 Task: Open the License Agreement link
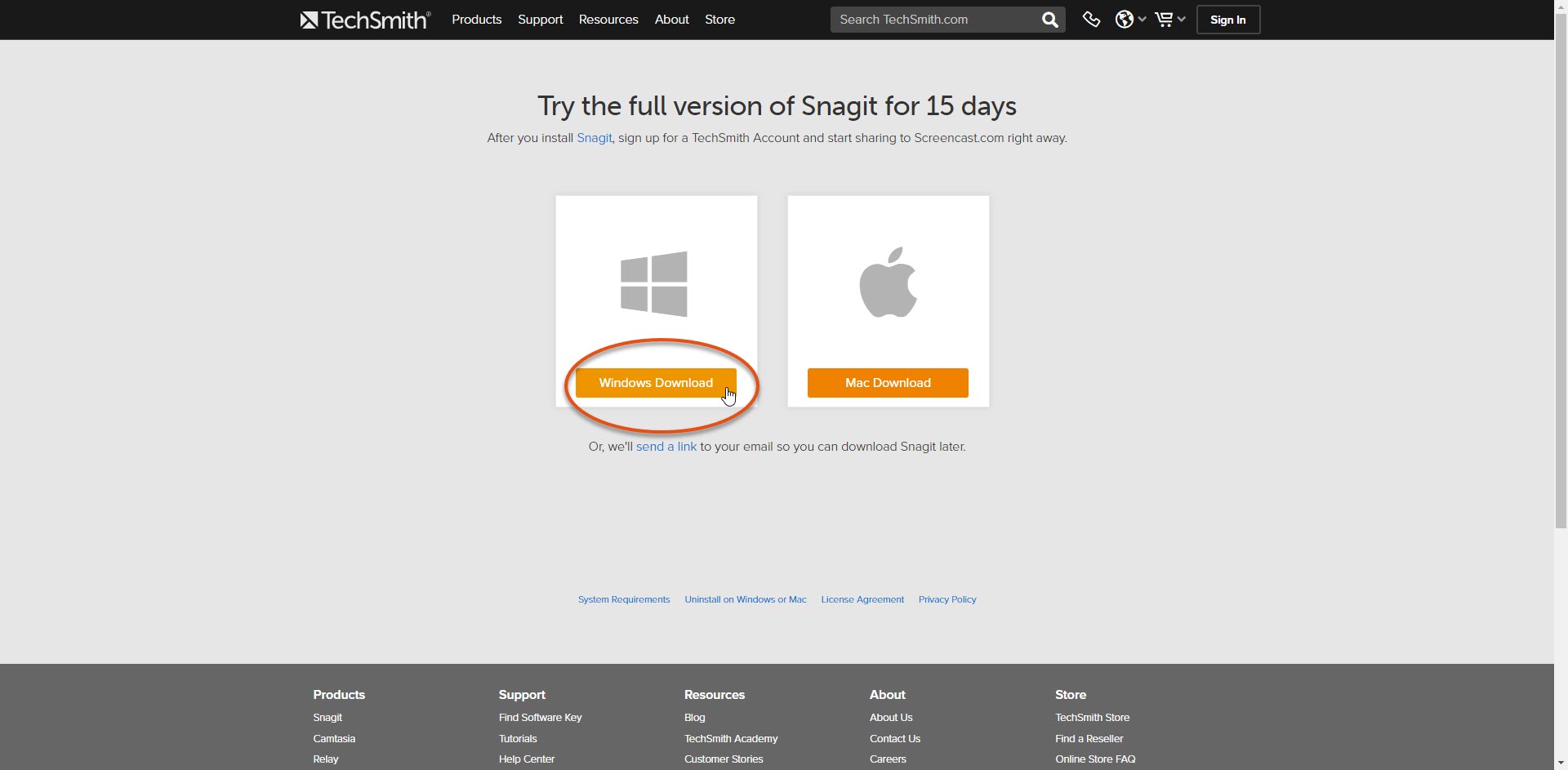click(x=862, y=599)
